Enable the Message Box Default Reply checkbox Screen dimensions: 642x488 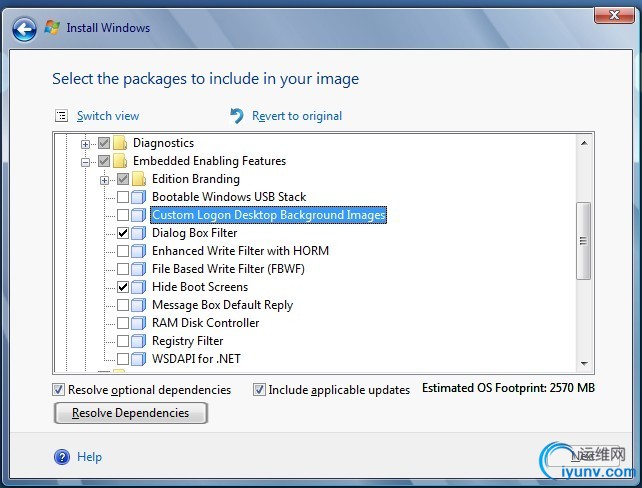coord(123,305)
